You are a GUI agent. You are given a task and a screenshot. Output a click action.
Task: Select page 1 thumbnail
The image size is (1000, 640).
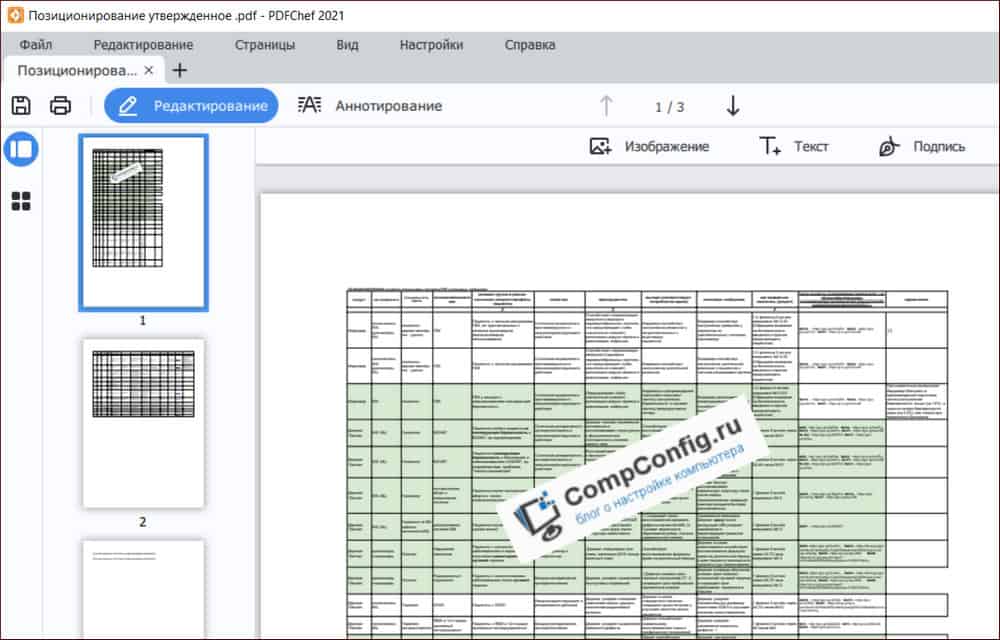143,222
